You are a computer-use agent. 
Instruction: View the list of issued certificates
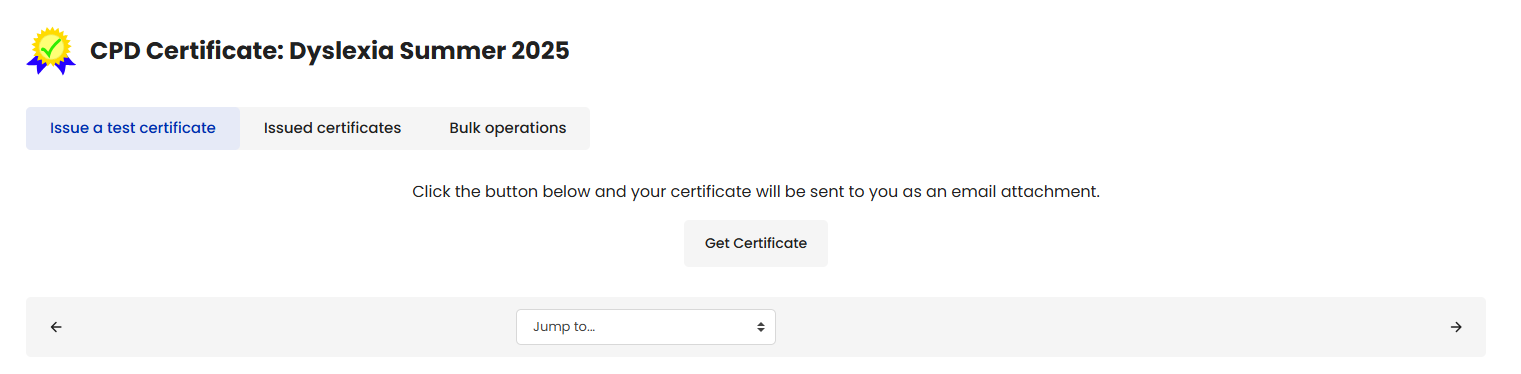pos(332,128)
